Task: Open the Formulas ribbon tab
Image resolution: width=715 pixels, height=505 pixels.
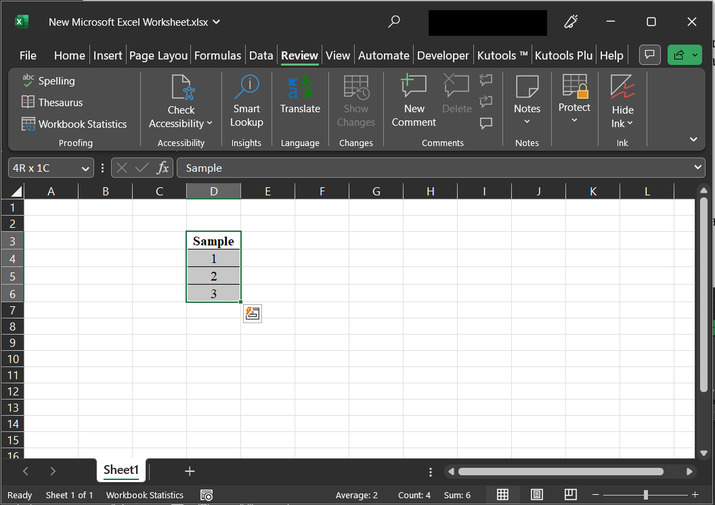Action: pos(217,55)
